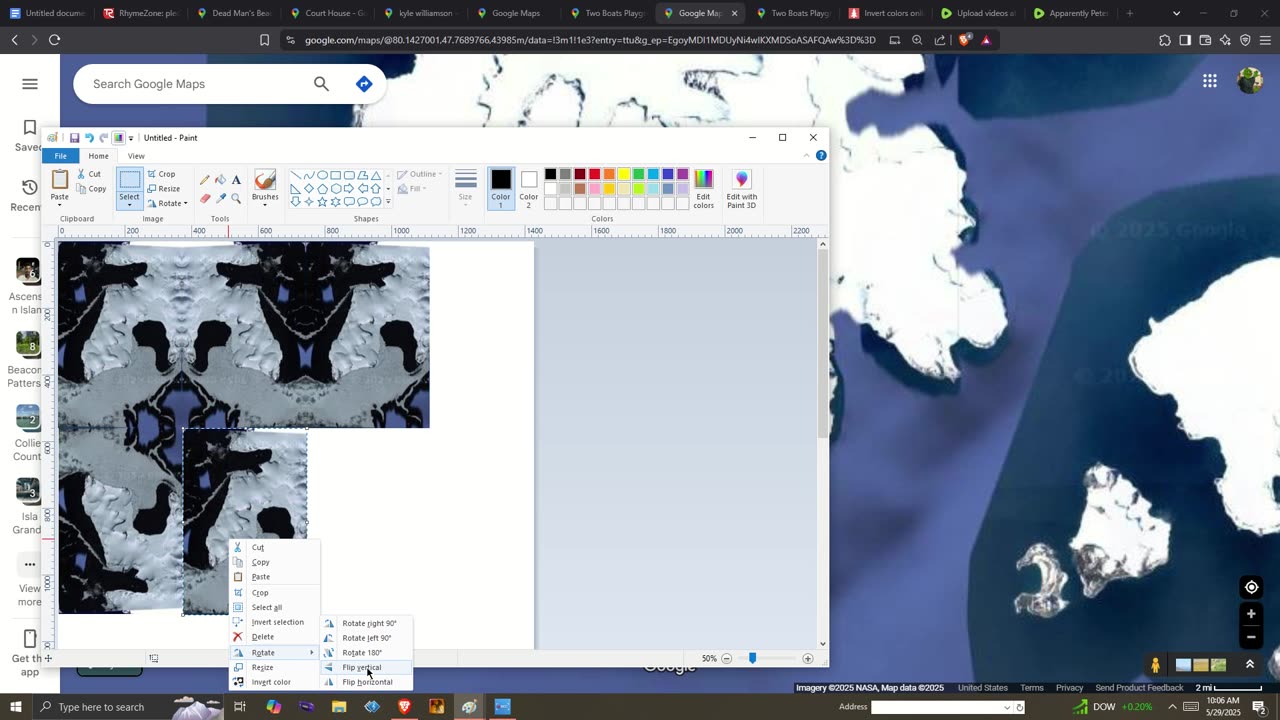Open Edit with Paint 3D
This screenshot has height=720, width=1280.
742,188
